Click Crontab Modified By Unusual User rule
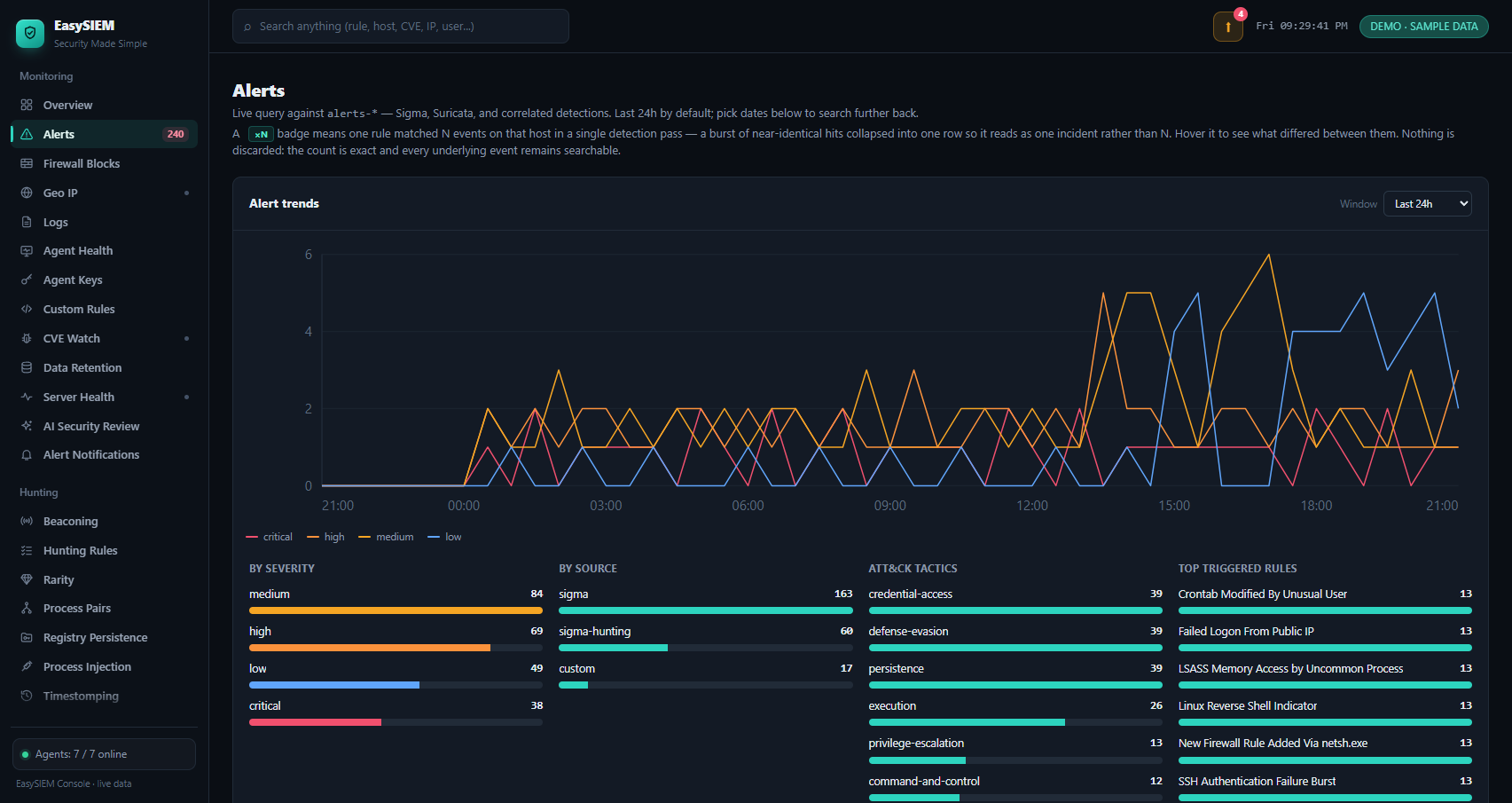The height and width of the screenshot is (803, 1512). click(1325, 601)
